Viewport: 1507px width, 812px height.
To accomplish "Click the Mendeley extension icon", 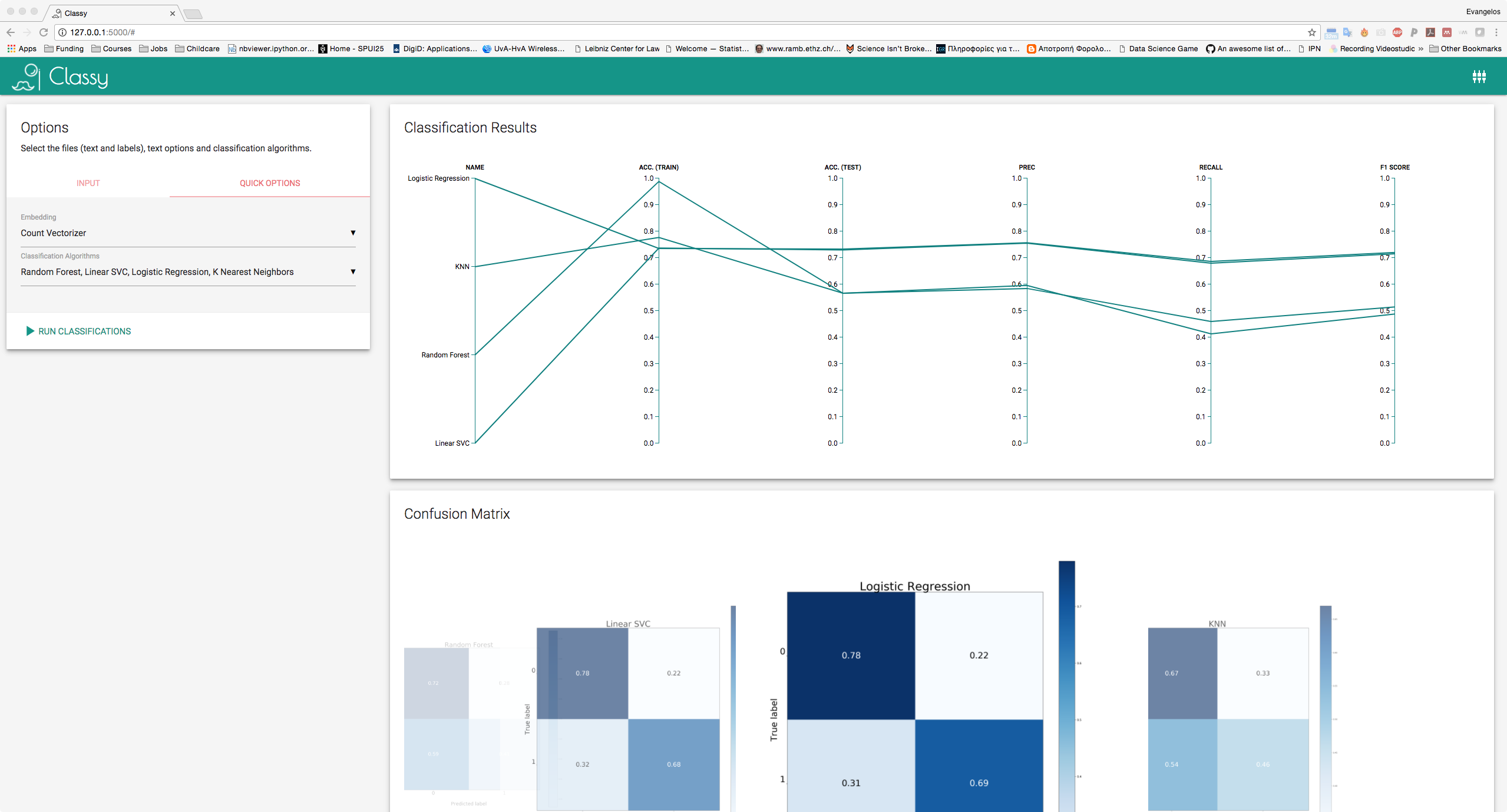I will [x=1446, y=32].
